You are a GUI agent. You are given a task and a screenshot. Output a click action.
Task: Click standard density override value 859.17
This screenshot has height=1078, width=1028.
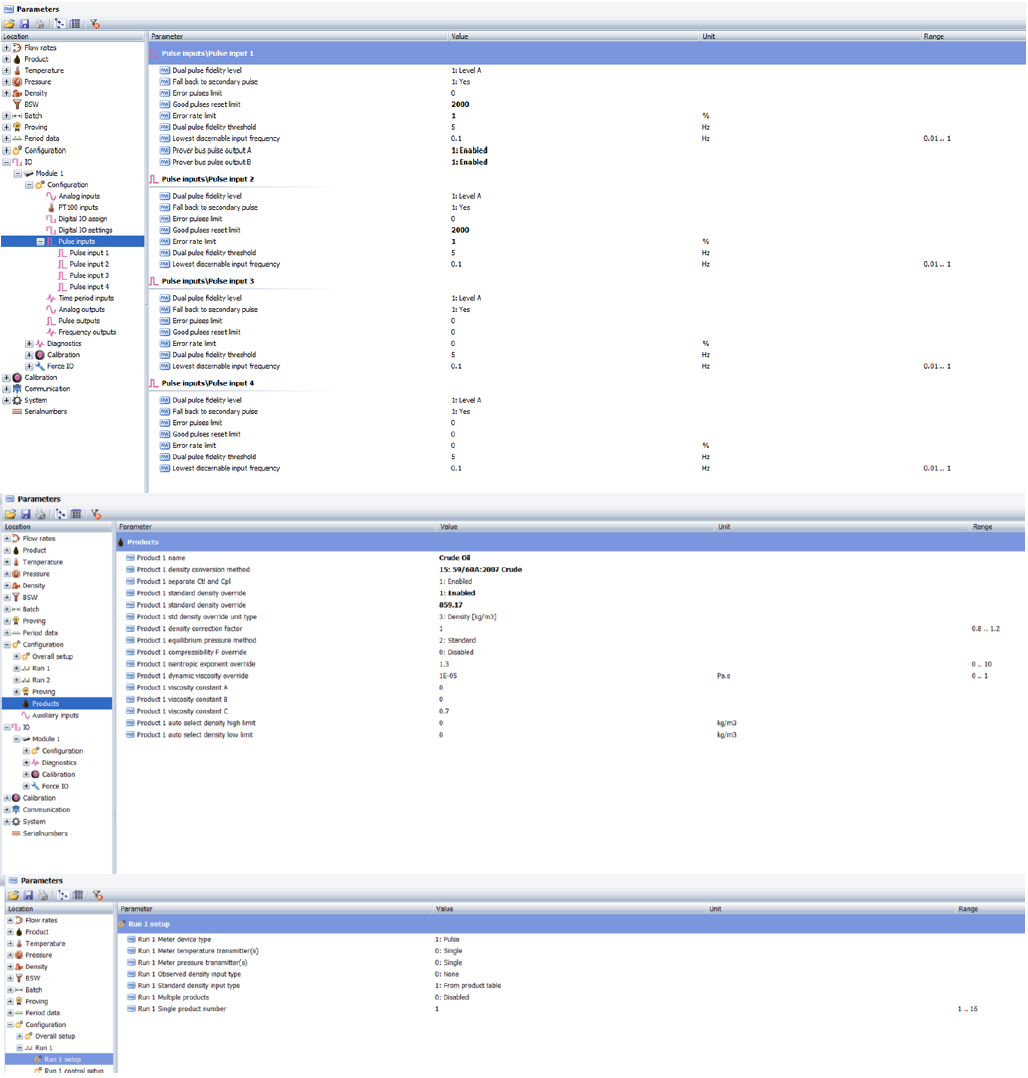[450, 606]
